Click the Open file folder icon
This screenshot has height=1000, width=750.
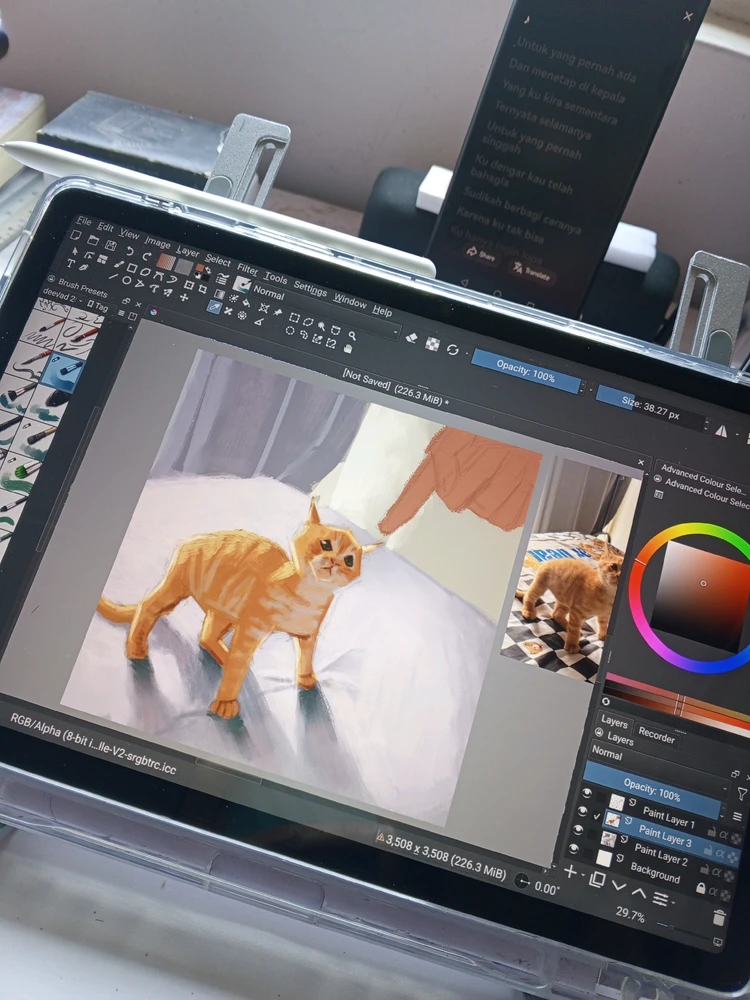(x=93, y=240)
